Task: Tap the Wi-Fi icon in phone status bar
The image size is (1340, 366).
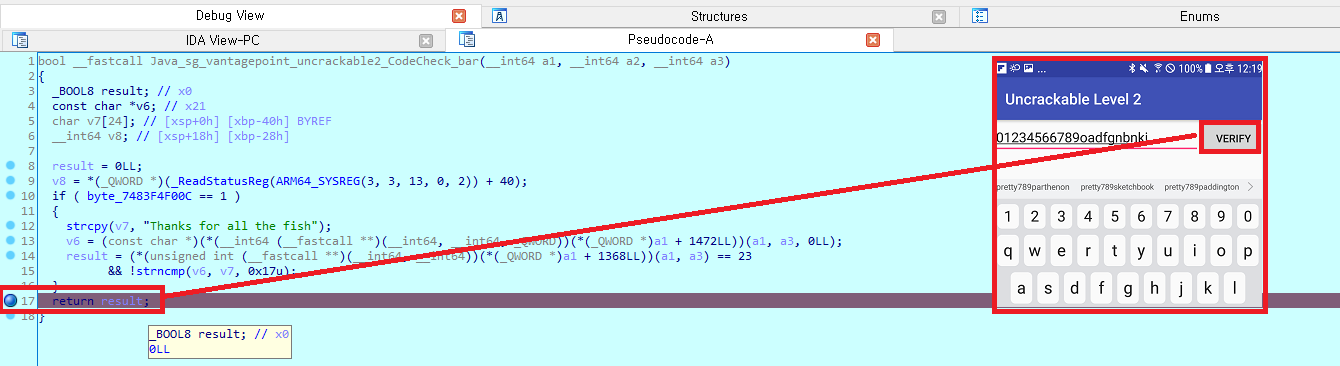Action: (1158, 69)
